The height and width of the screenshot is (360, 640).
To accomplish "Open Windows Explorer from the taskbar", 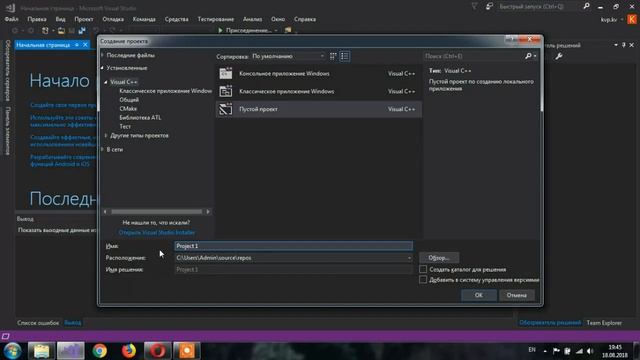I will [x=41, y=351].
